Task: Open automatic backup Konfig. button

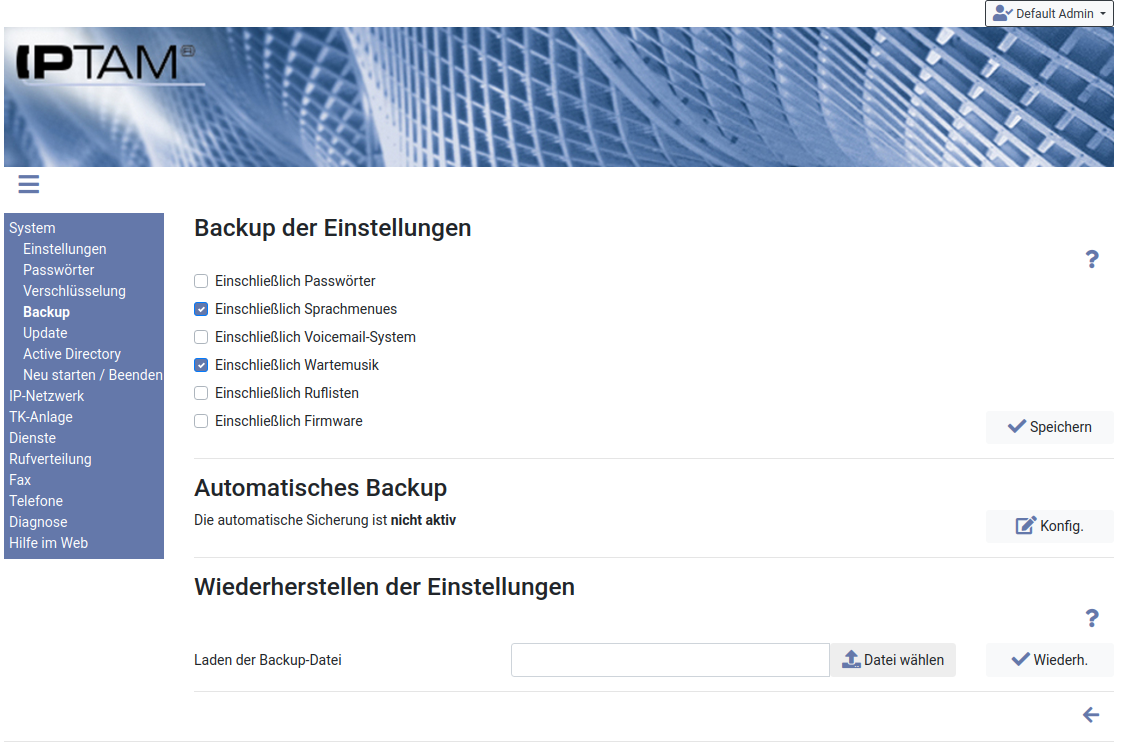Action: coord(1049,526)
